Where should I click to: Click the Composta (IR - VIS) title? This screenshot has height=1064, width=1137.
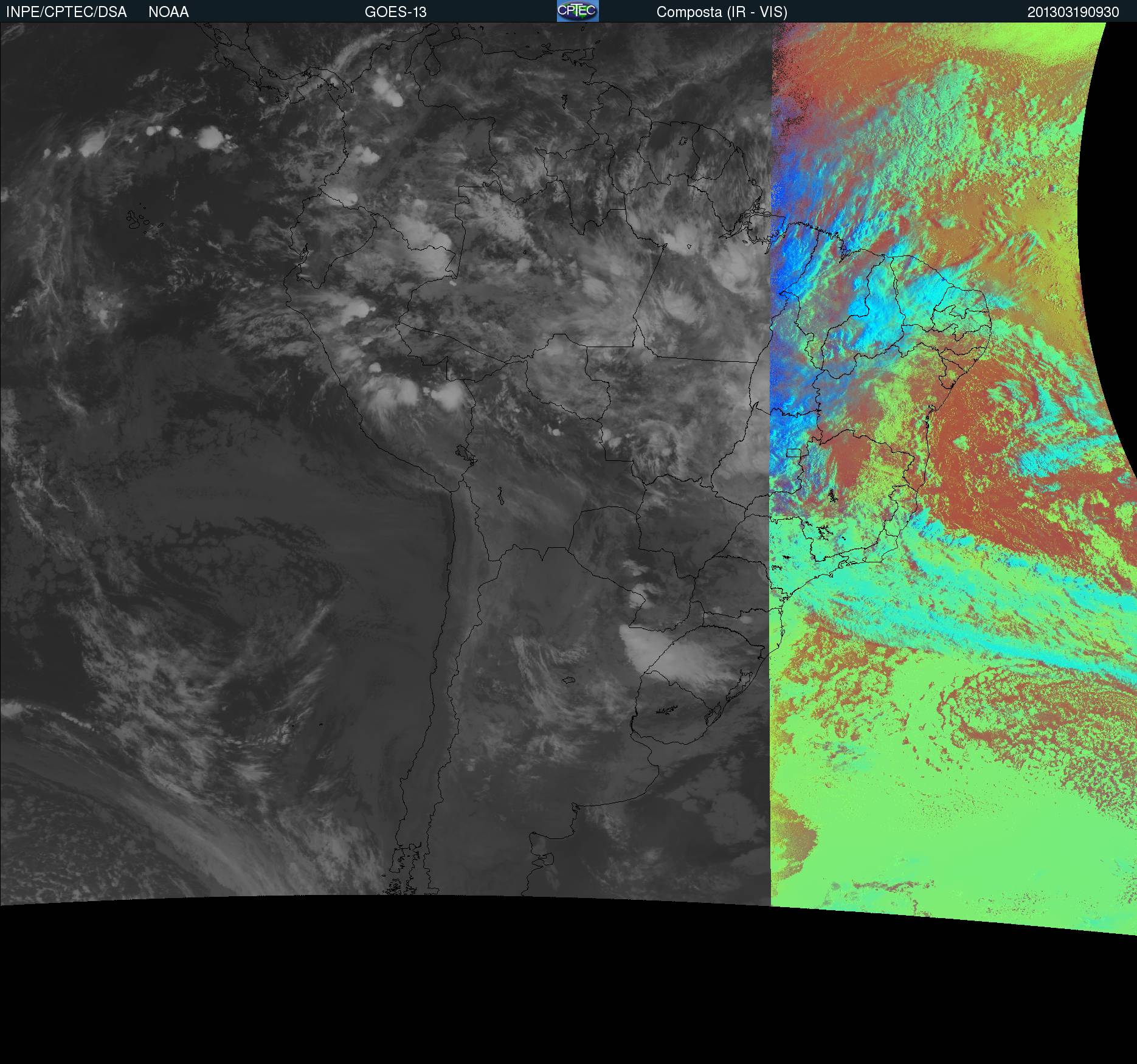(722, 12)
